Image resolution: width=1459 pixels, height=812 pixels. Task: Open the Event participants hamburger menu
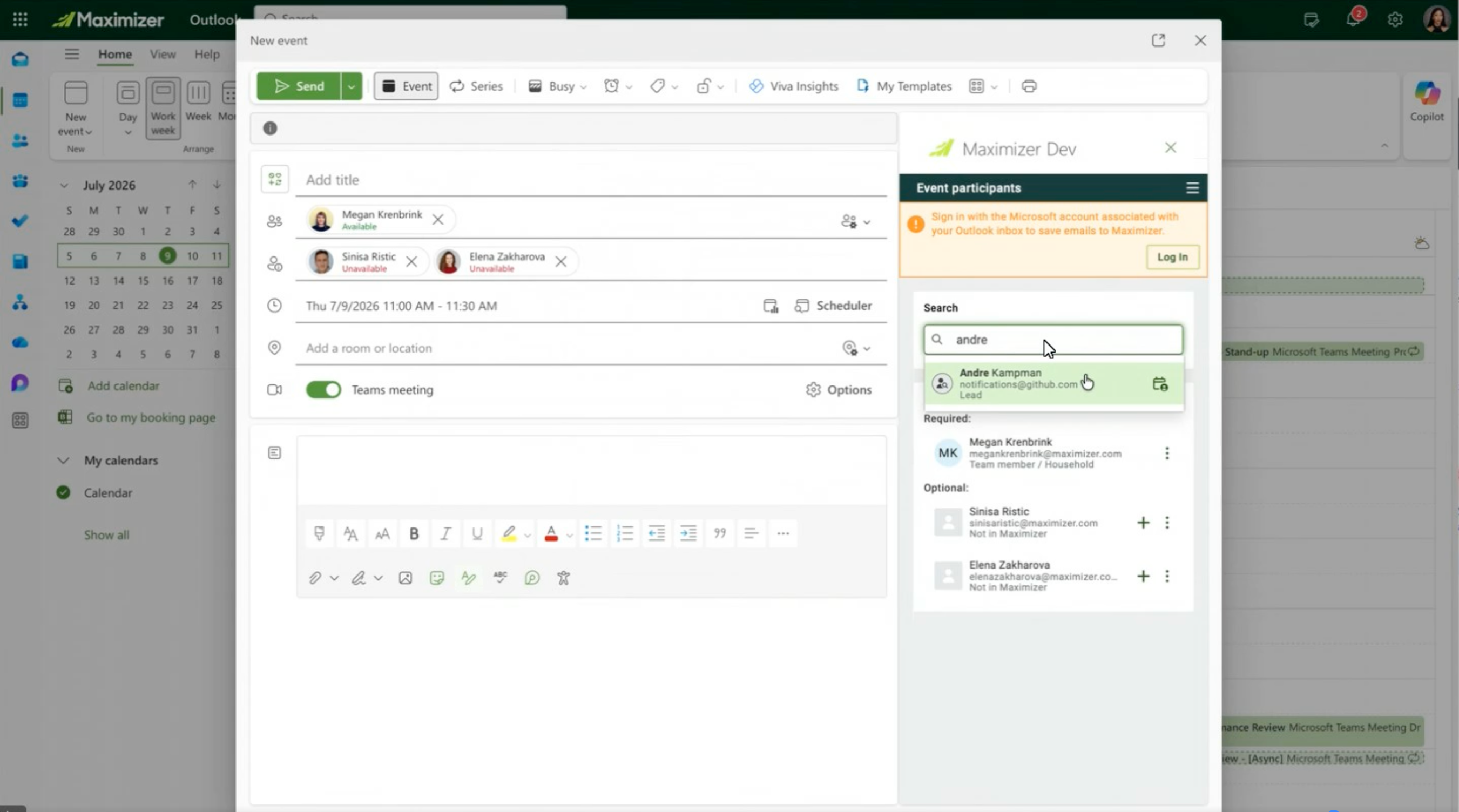[x=1192, y=188]
